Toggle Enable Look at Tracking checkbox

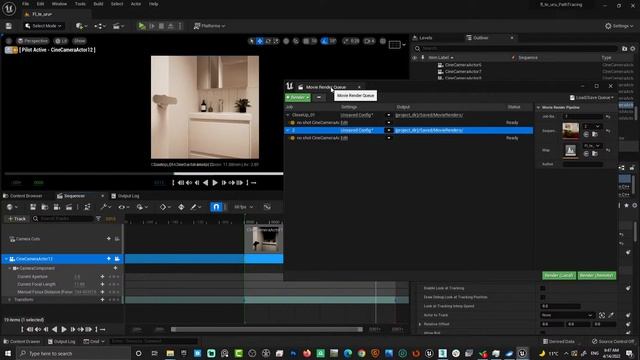point(543,288)
